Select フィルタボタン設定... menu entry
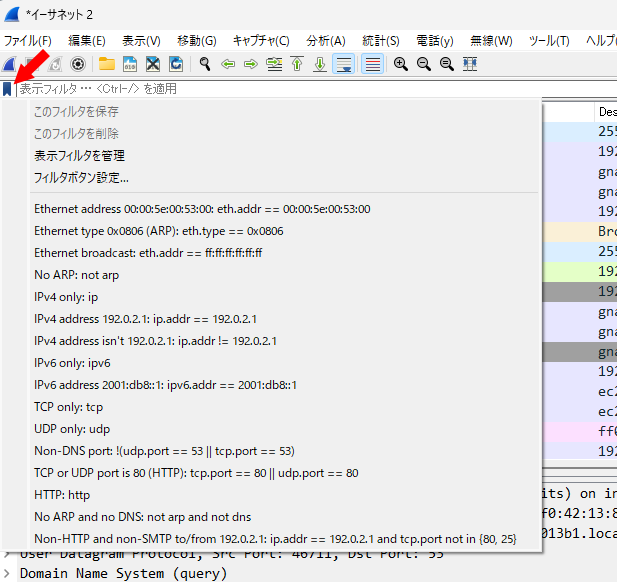The image size is (617, 582). point(284,177)
